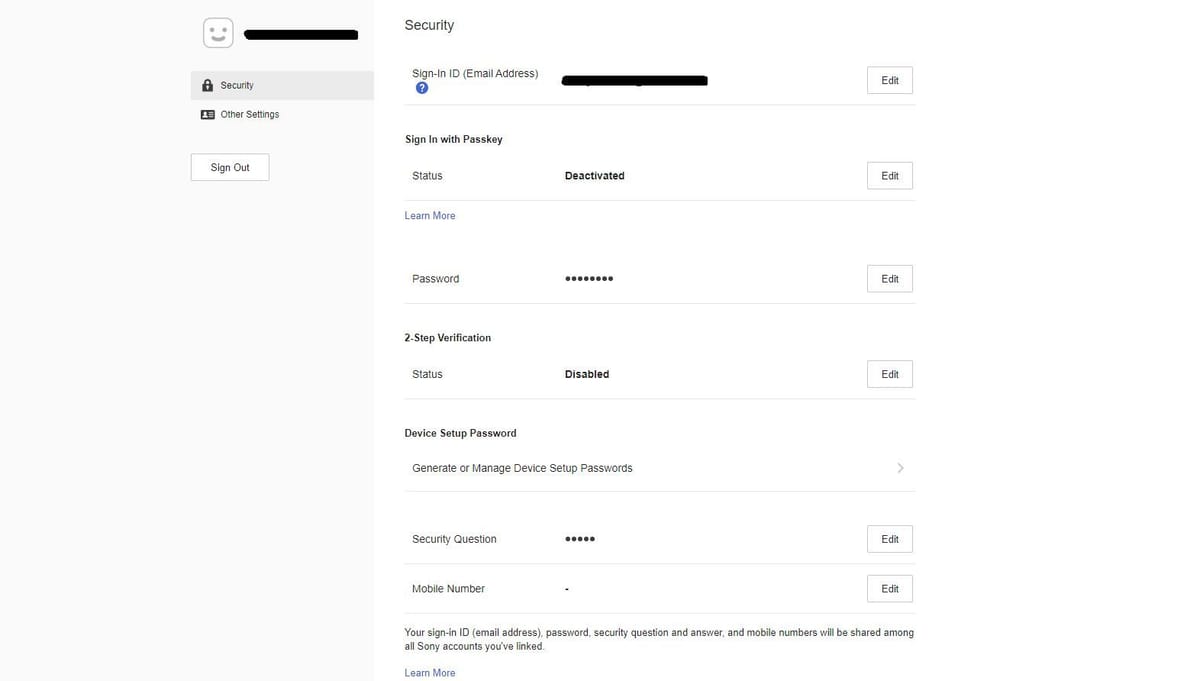Screen dimensions: 1200x681
Task: Click Sign Out of the account
Action: [229, 166]
